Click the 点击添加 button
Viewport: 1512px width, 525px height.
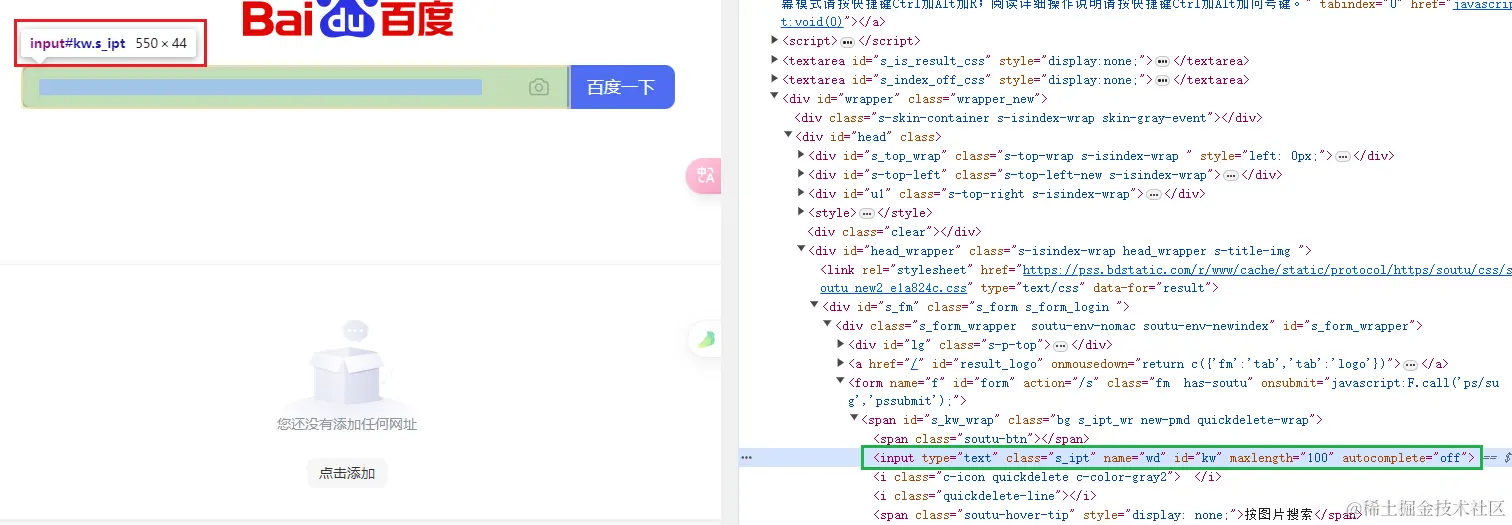[347, 473]
